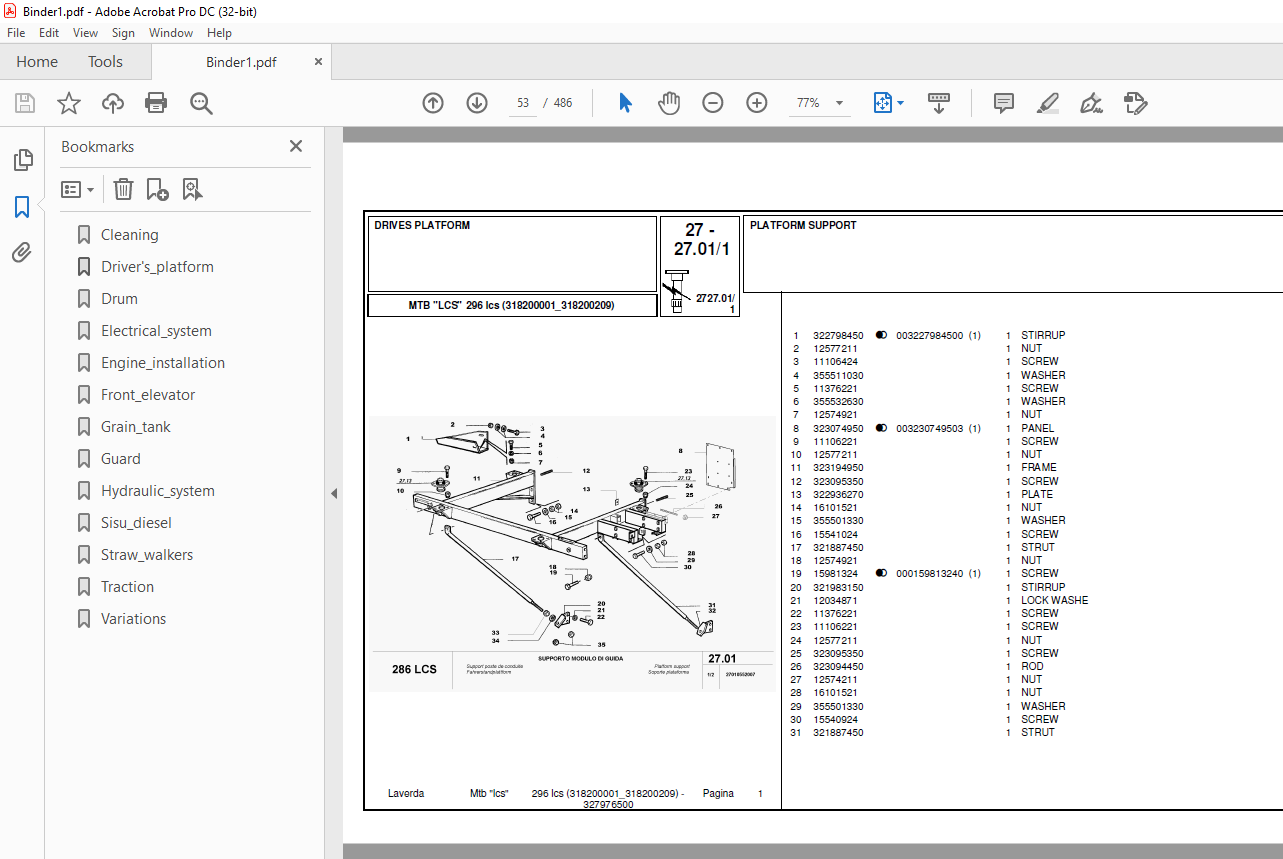Close the Bookmarks panel
Screen dimensions: 1283x859
[296, 146]
